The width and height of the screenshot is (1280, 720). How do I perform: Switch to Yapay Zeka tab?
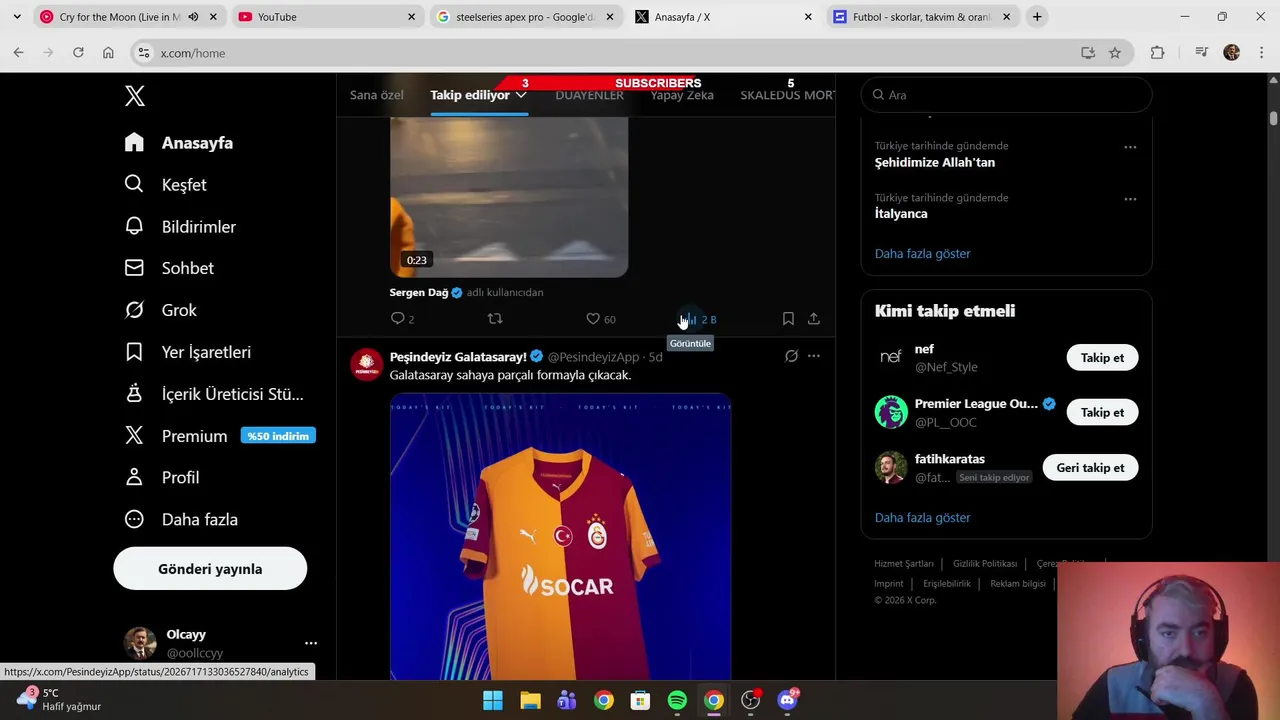[682, 95]
